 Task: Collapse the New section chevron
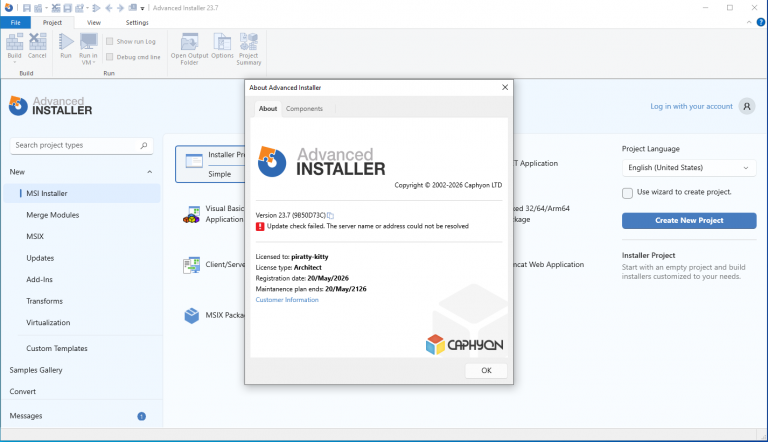click(x=149, y=172)
